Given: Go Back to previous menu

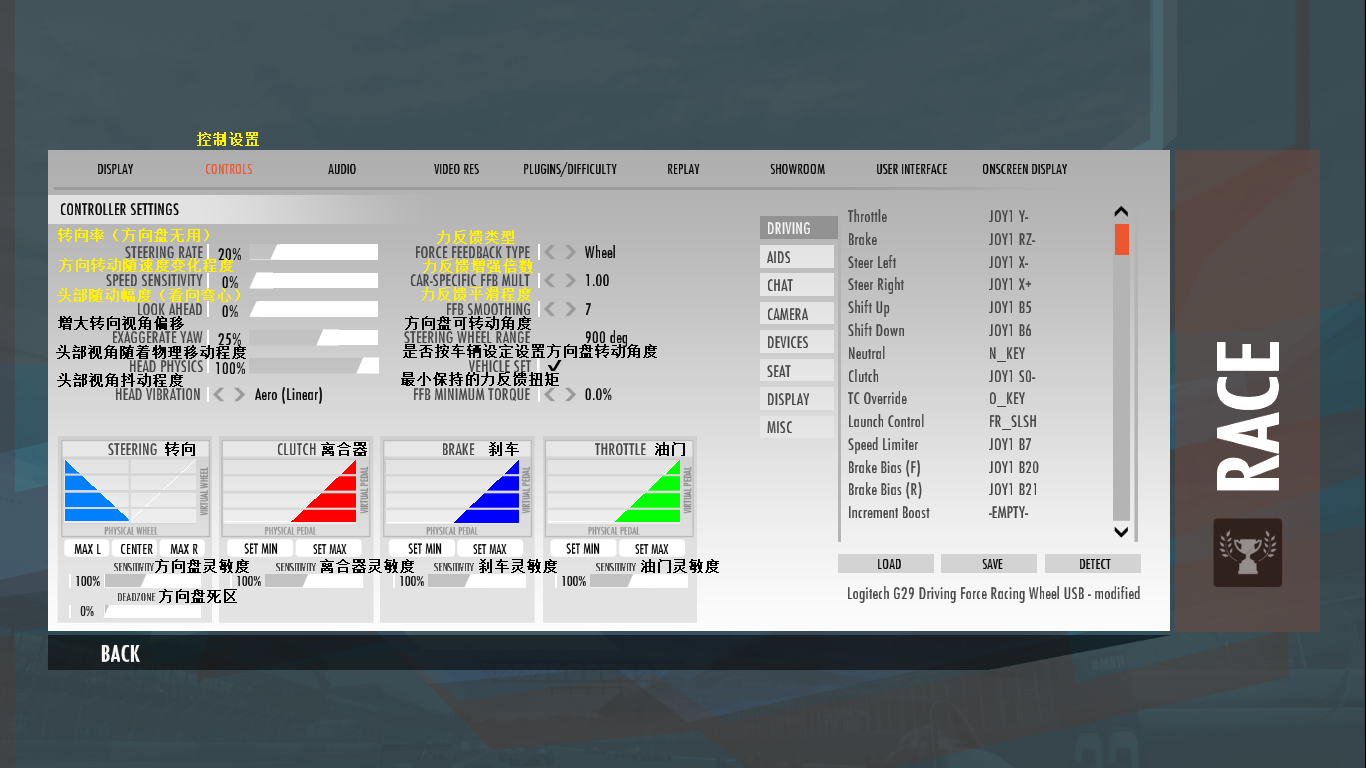Looking at the screenshot, I should point(120,654).
